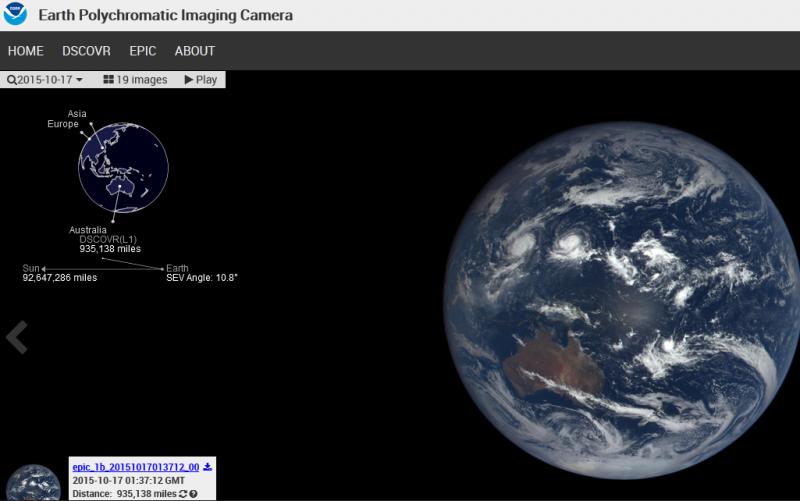The width and height of the screenshot is (800, 501).
Task: Open the epic_1b_20151017013712_00 image link
Action: (x=136, y=467)
